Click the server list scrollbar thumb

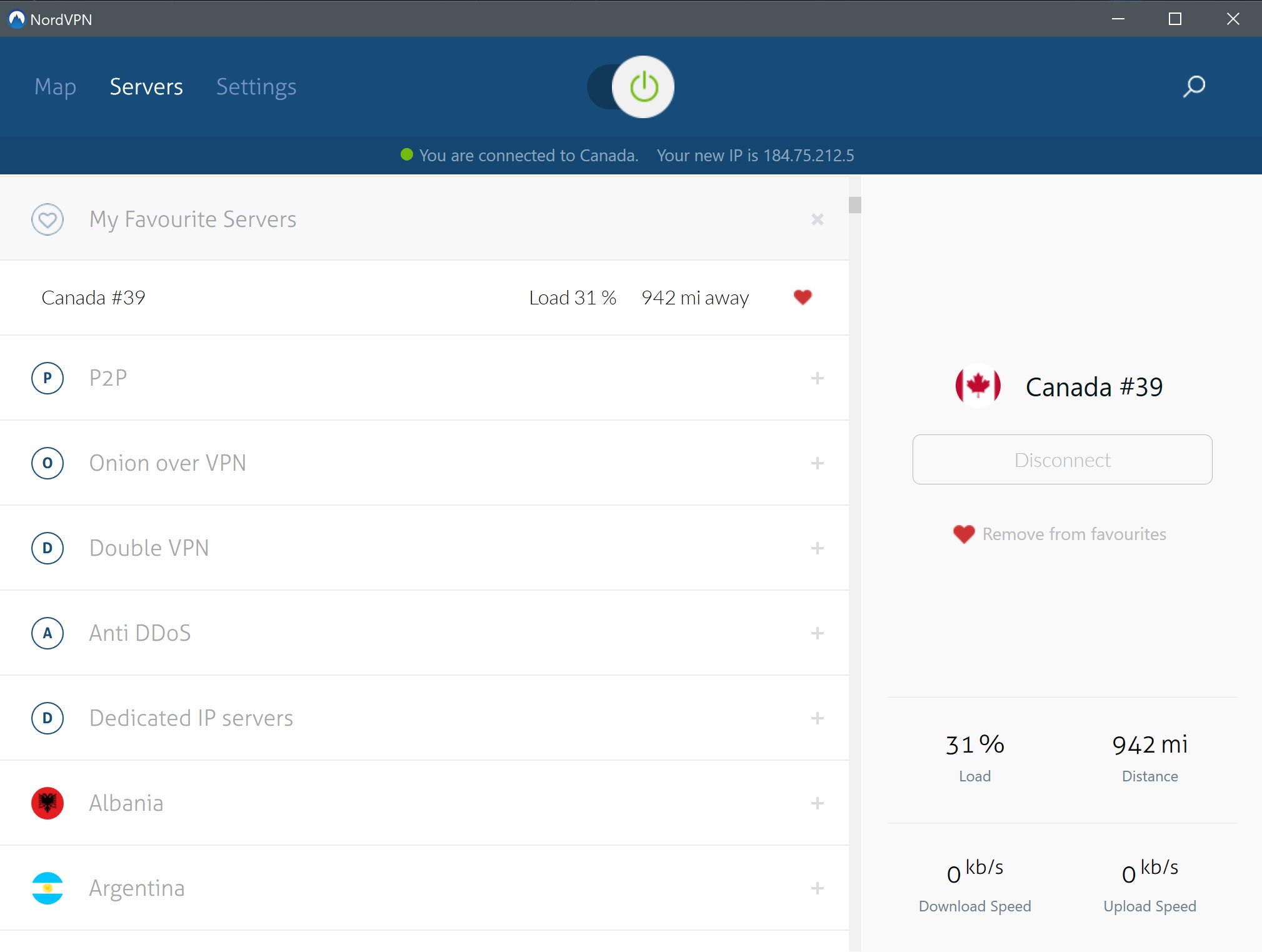pyautogui.click(x=855, y=205)
